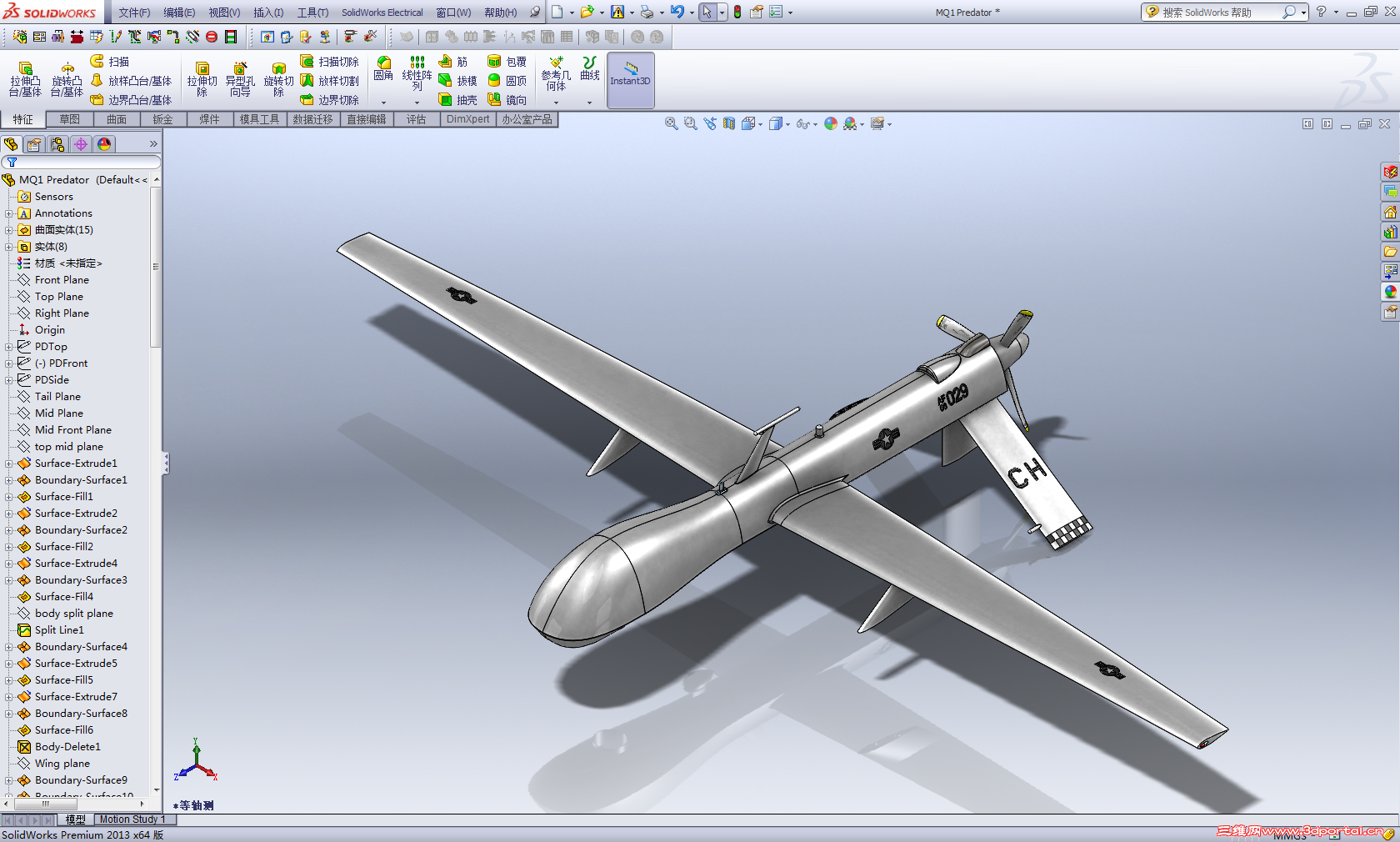Choose the 包覆 wrap tool
1400x842 pixels.
click(x=507, y=62)
